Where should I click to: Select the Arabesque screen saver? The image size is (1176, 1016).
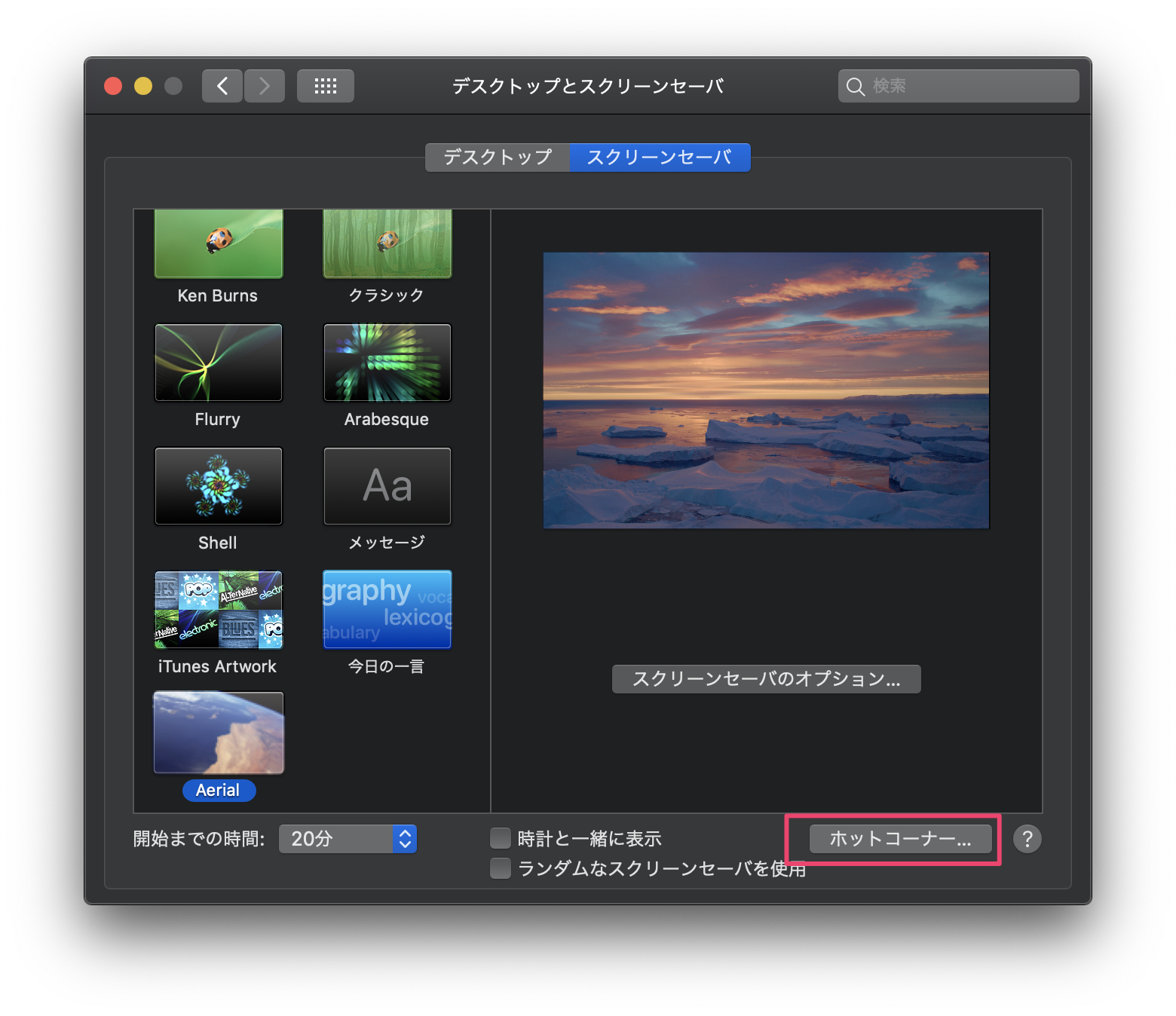[387, 363]
